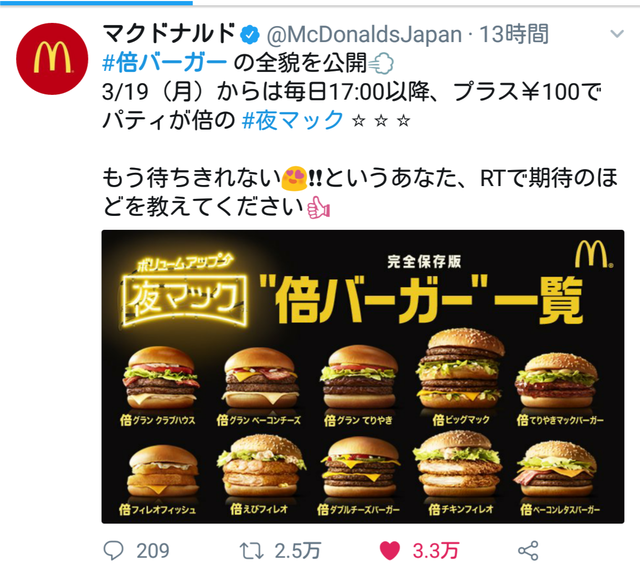Screen dimensions: 640x571
Task: Expand the tweet options chevron
Action: (617, 34)
